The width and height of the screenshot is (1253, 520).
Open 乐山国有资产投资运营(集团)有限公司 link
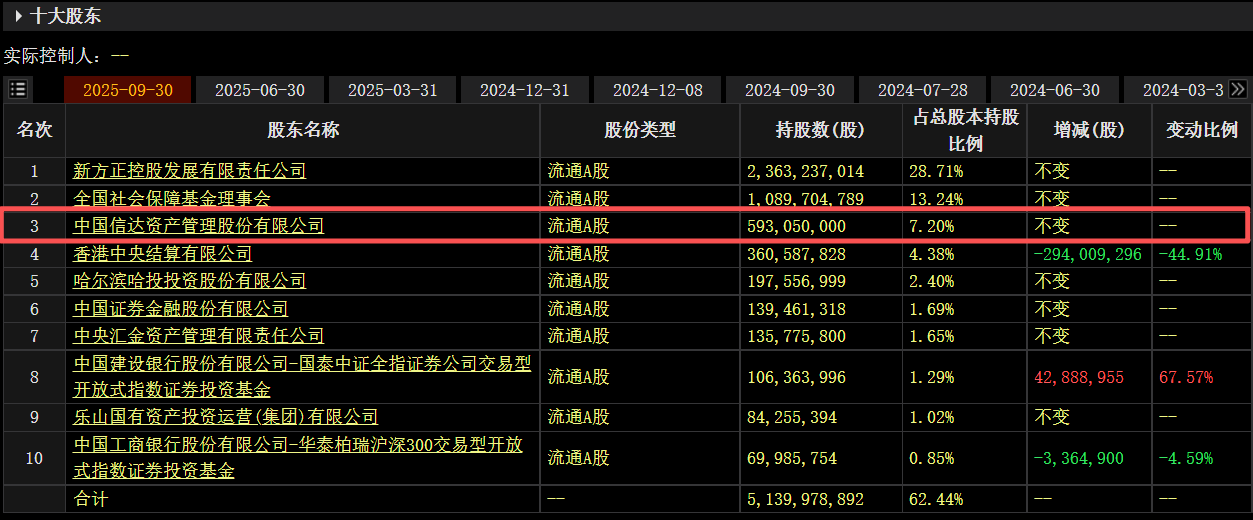[x=226, y=416]
